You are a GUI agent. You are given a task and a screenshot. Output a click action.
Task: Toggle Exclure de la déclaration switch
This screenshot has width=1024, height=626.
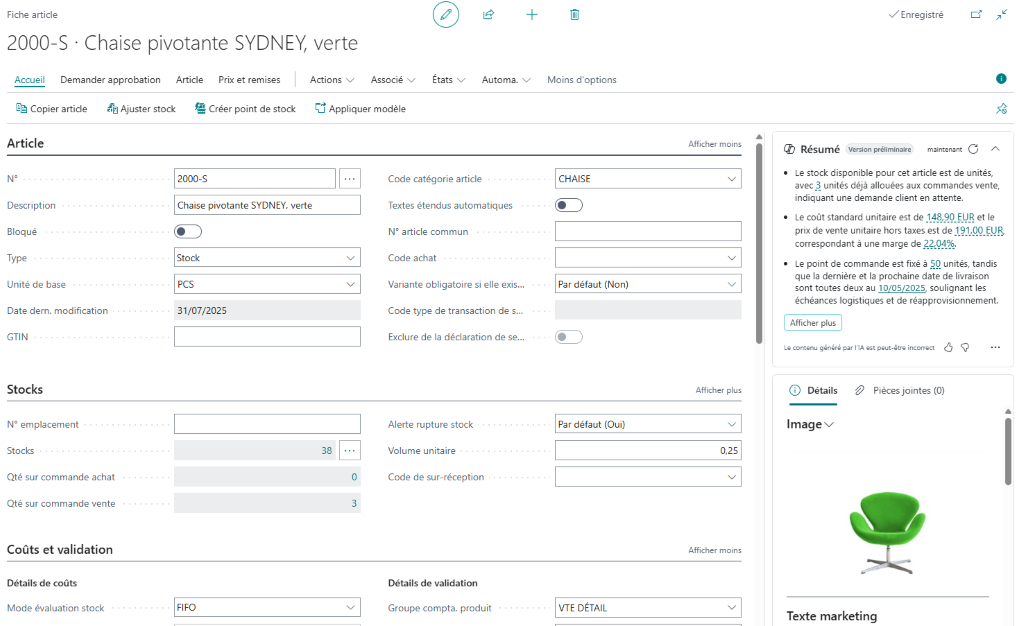[569, 337]
